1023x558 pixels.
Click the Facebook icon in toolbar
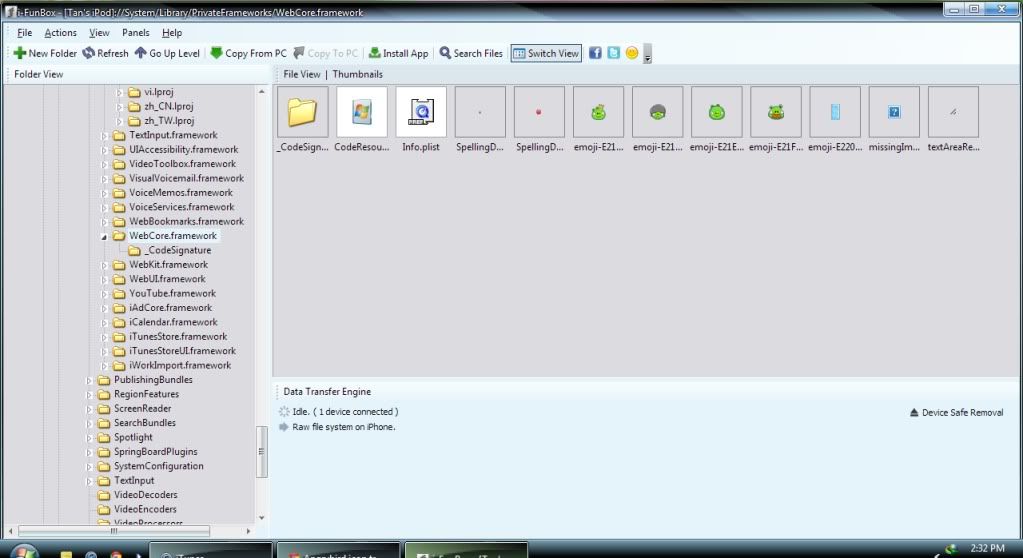[595, 54]
